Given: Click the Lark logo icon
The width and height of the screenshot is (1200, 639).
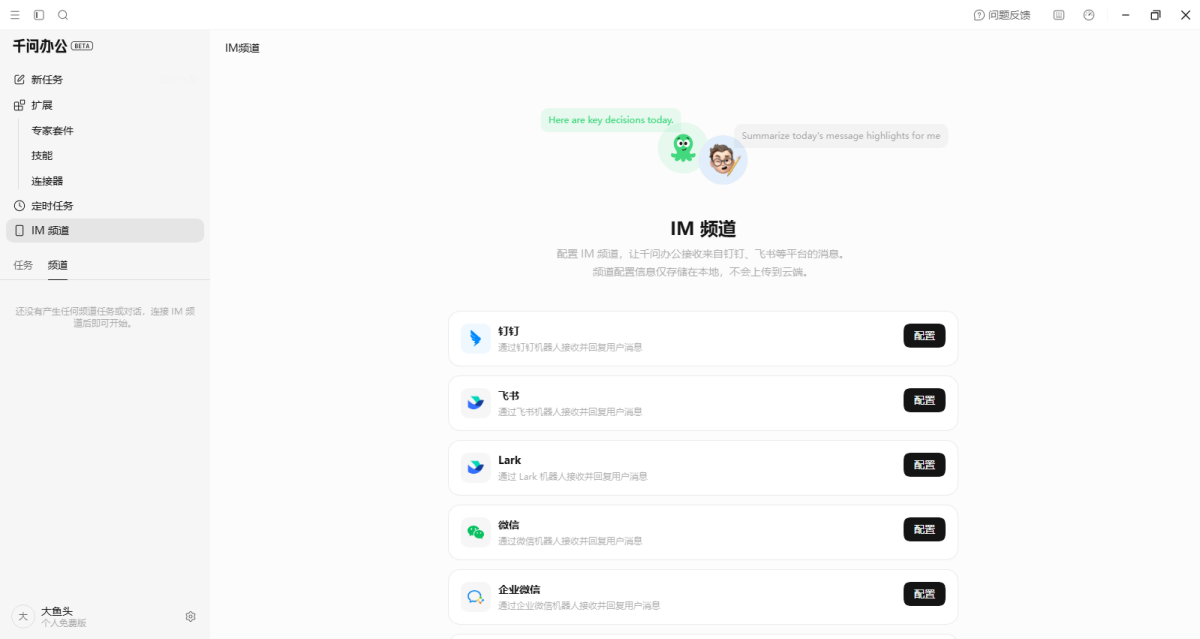Looking at the screenshot, I should tap(475, 467).
